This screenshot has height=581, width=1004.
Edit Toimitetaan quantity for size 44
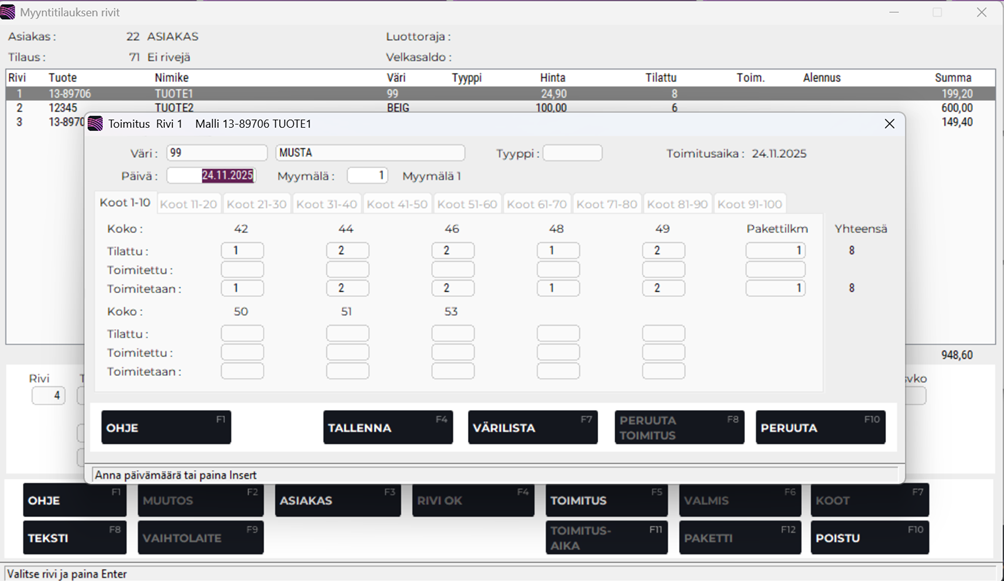[x=347, y=288]
